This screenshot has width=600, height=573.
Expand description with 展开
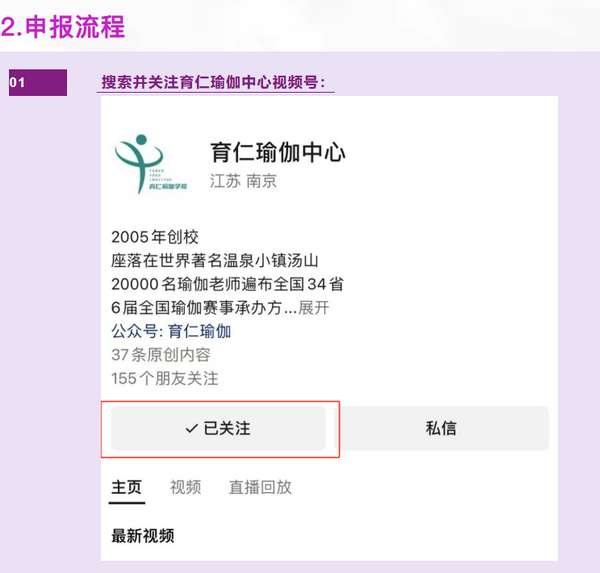[314, 308]
